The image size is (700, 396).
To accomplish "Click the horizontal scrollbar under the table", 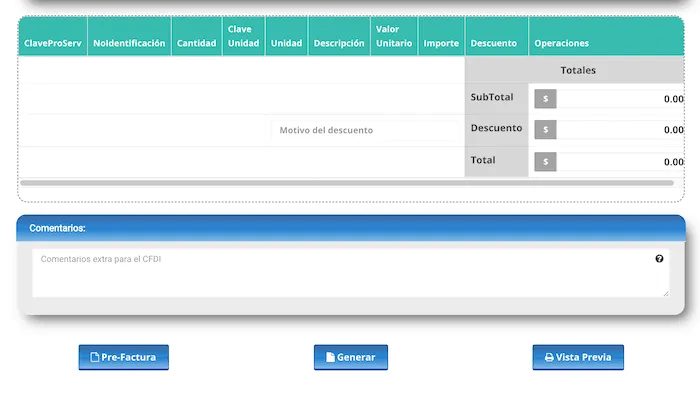I will pos(347,183).
